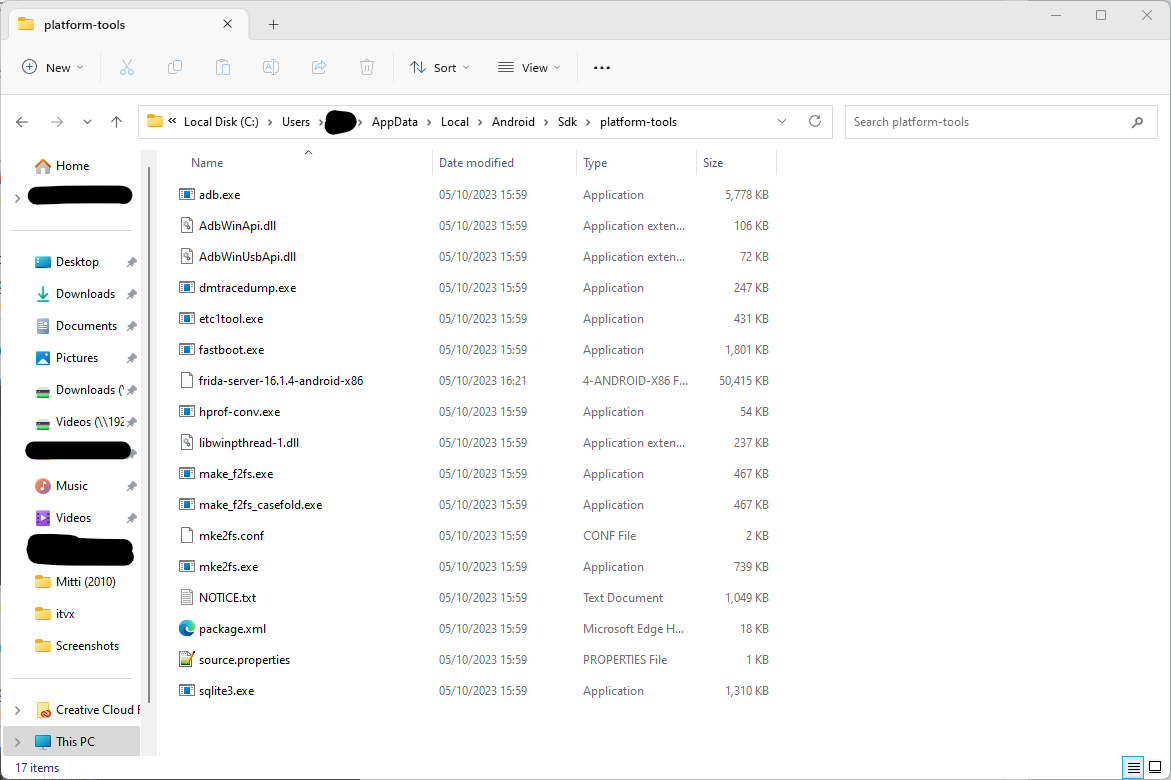
Task: Select the mke2fs.conf file
Action: click(x=232, y=536)
